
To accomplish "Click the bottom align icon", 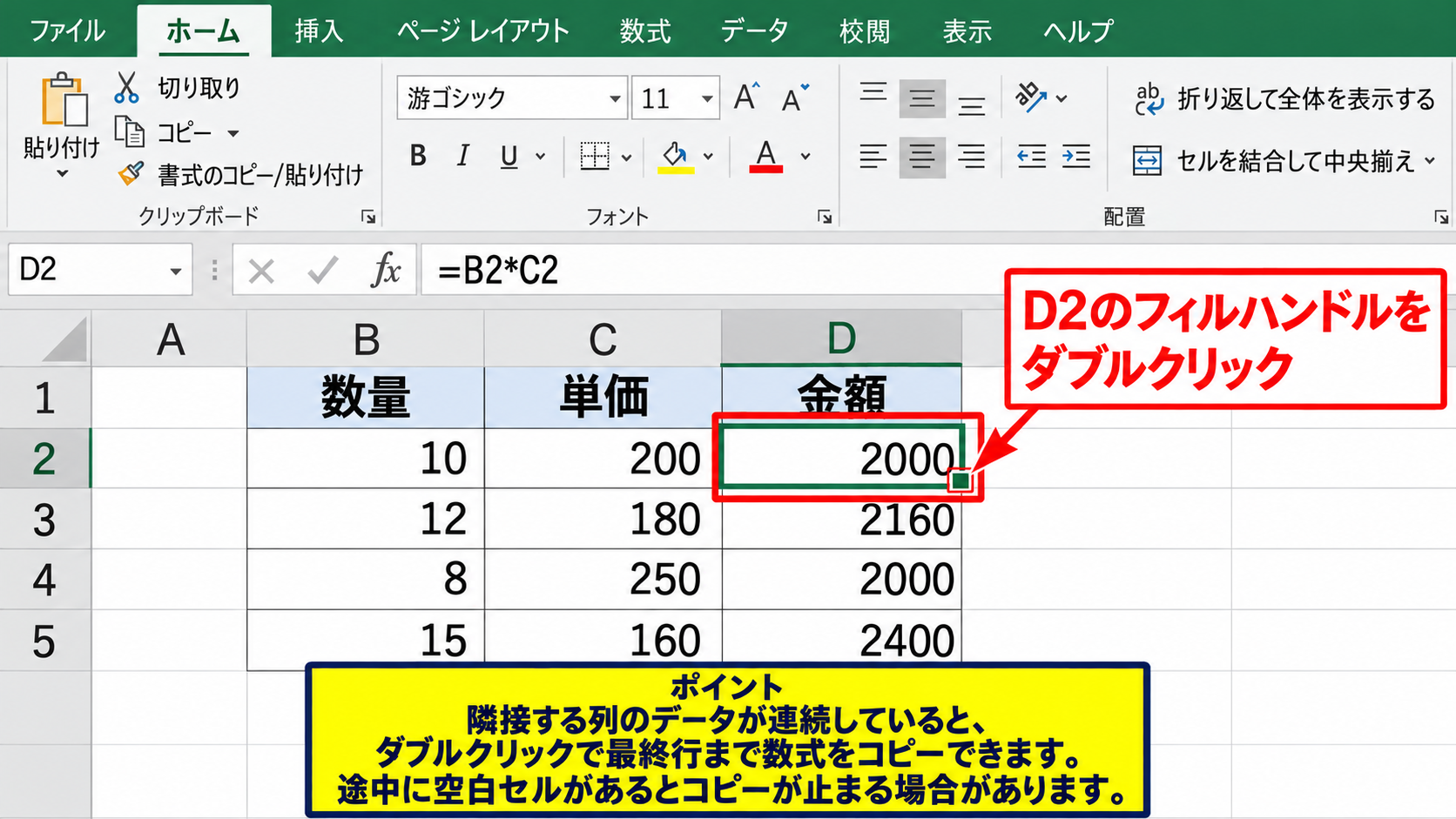I will [x=972, y=104].
